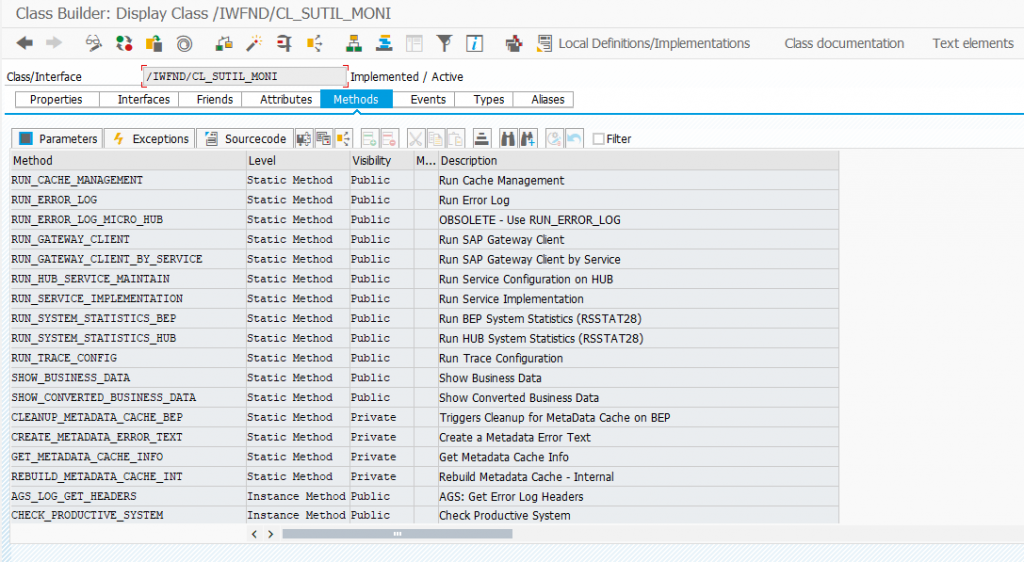Click the scroll-left arrow below the table
Screen dimensions: 1024x562
pos(254,534)
